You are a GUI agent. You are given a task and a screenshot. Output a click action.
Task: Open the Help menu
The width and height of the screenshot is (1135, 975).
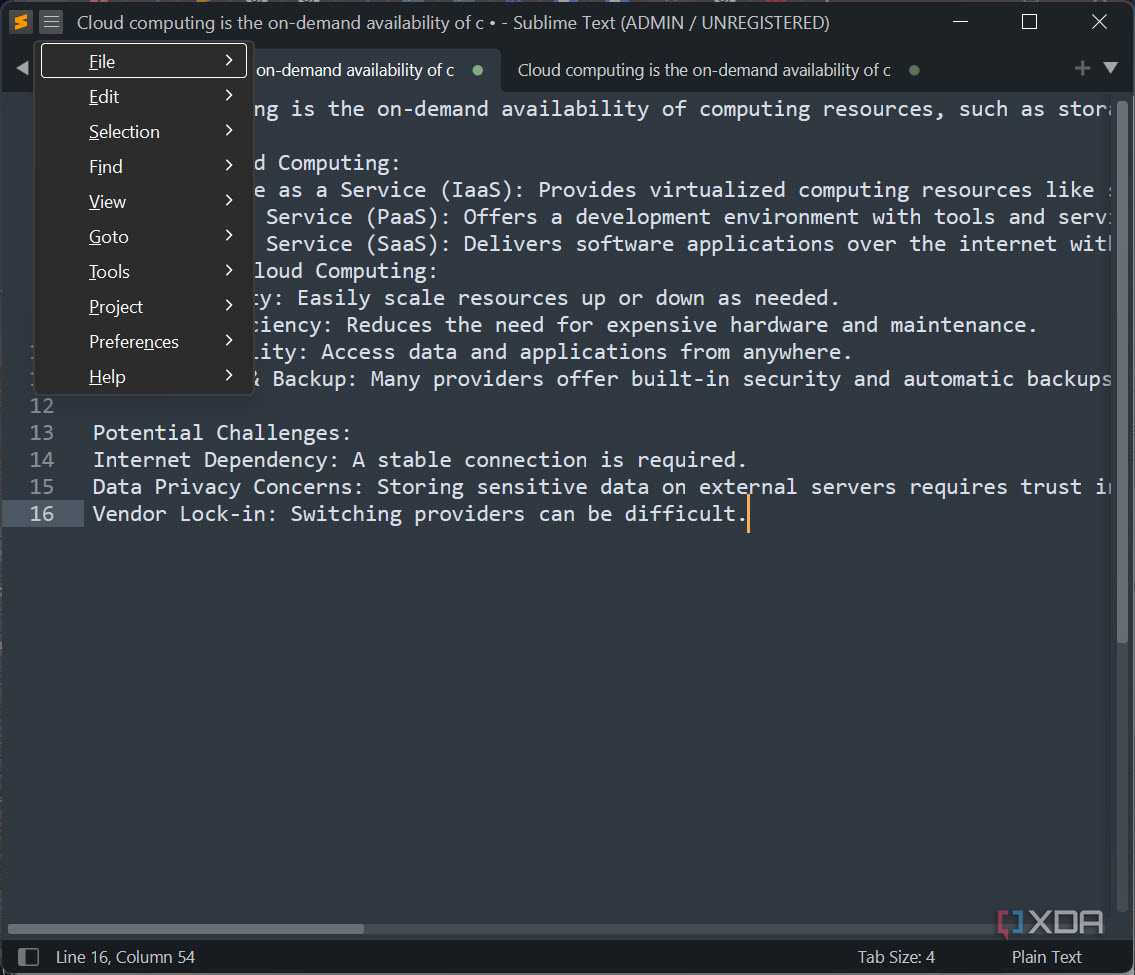click(143, 376)
